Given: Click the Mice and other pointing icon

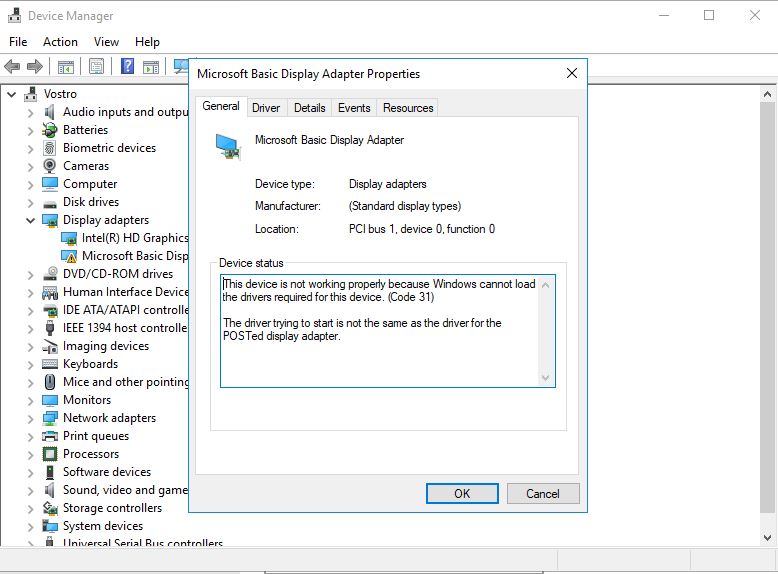Looking at the screenshot, I should point(50,382).
